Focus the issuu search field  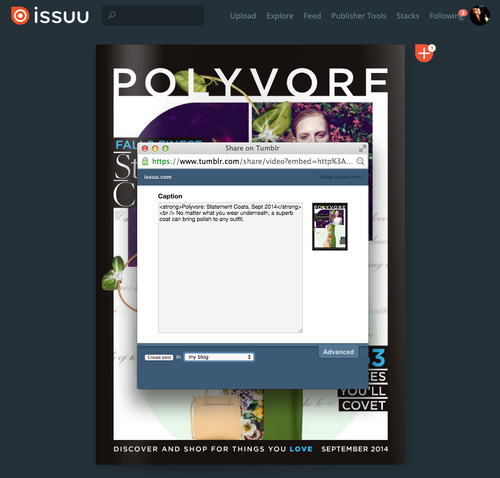click(153, 15)
